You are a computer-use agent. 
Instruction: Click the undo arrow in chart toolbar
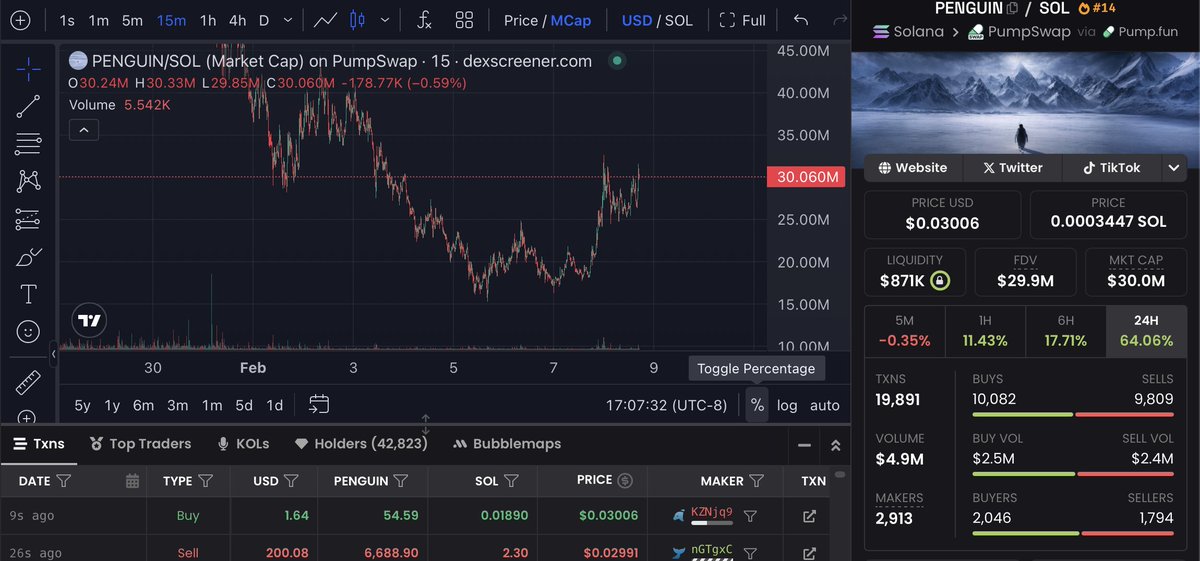[800, 20]
